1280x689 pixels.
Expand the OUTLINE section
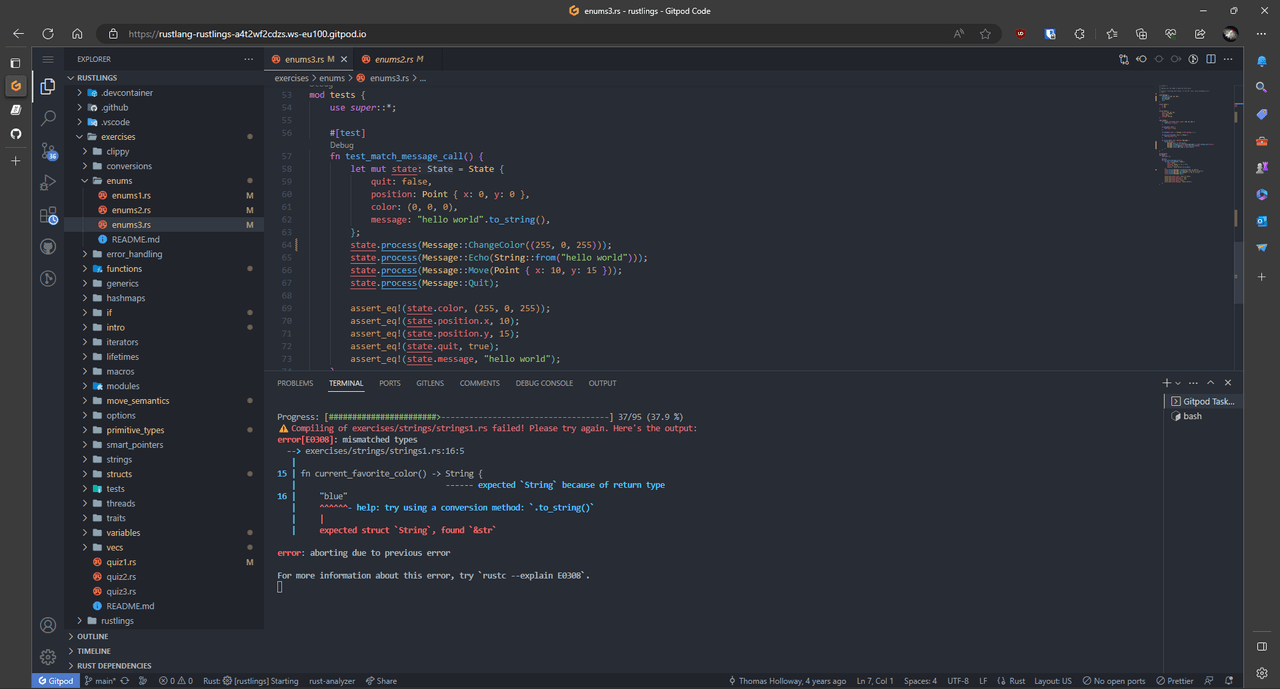[x=92, y=636]
